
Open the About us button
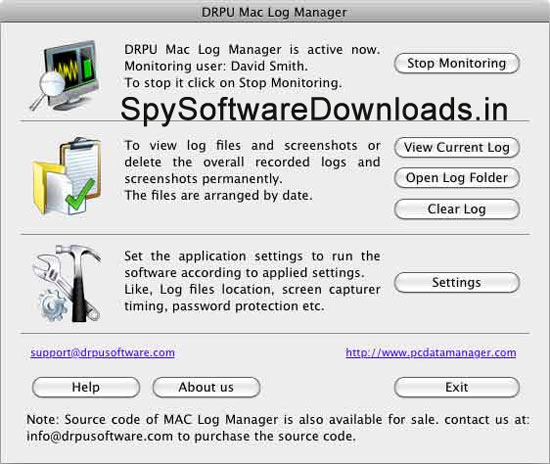point(206,387)
